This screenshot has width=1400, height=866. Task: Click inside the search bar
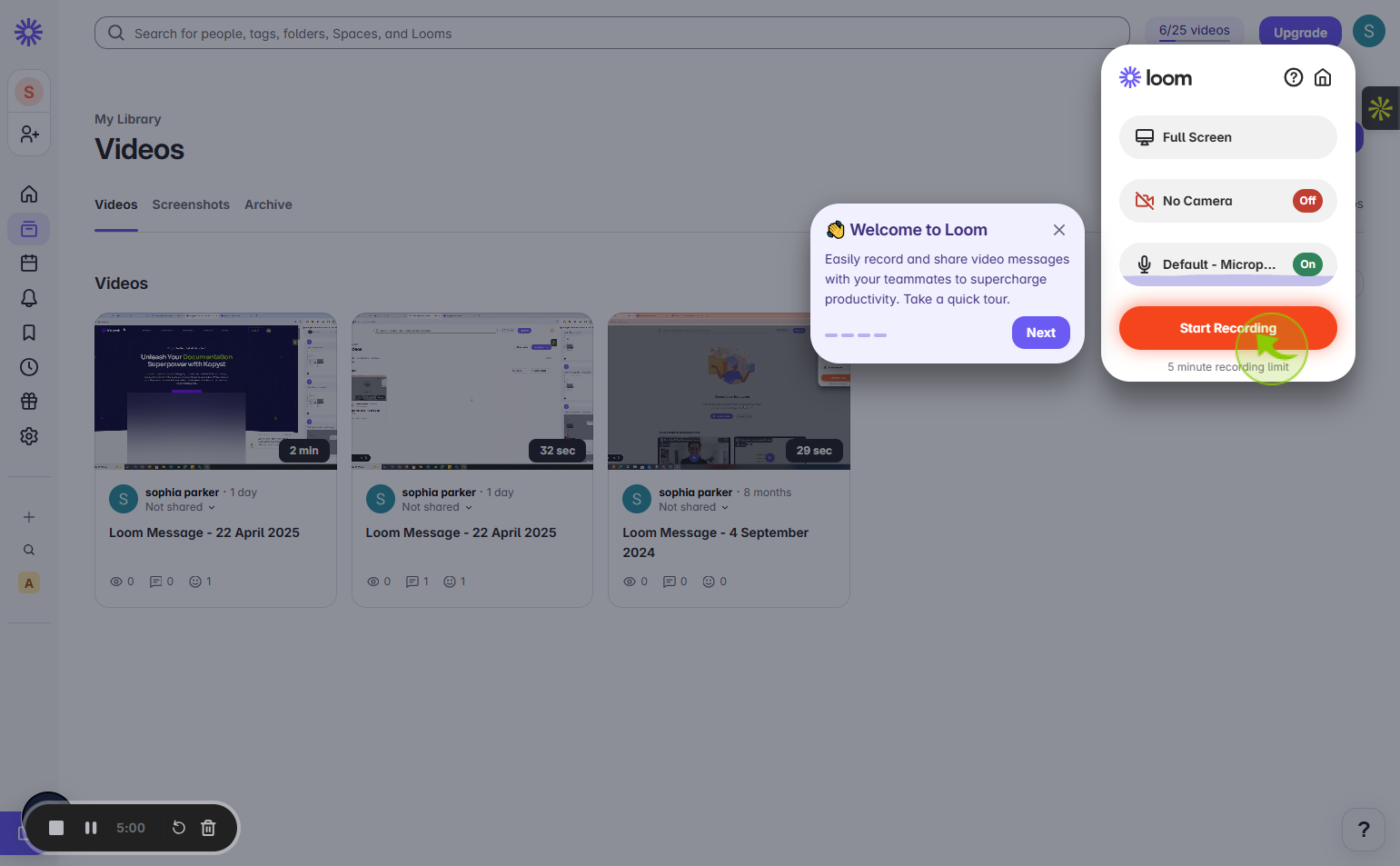tap(612, 33)
